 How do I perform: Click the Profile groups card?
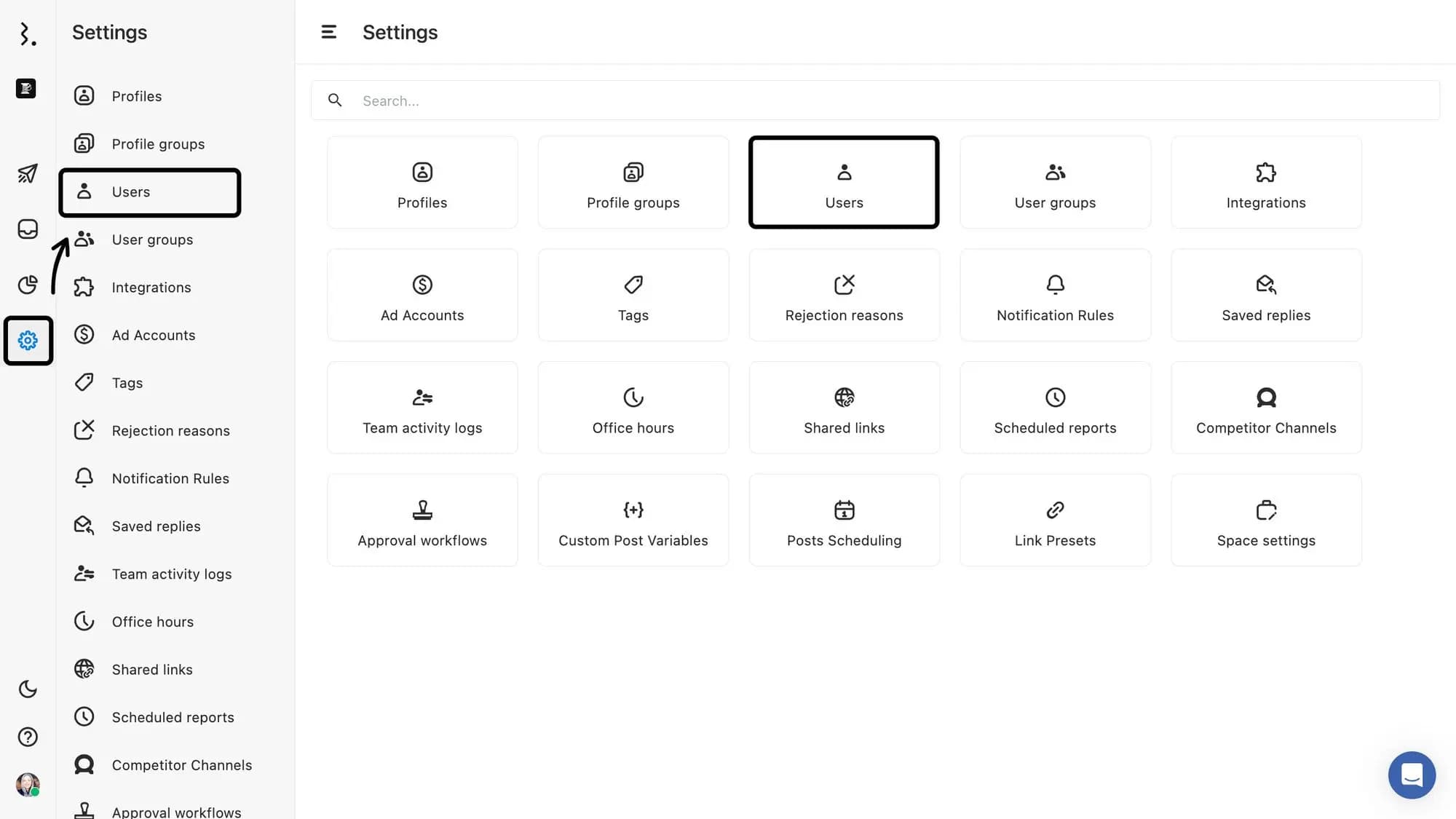pyautogui.click(x=633, y=182)
